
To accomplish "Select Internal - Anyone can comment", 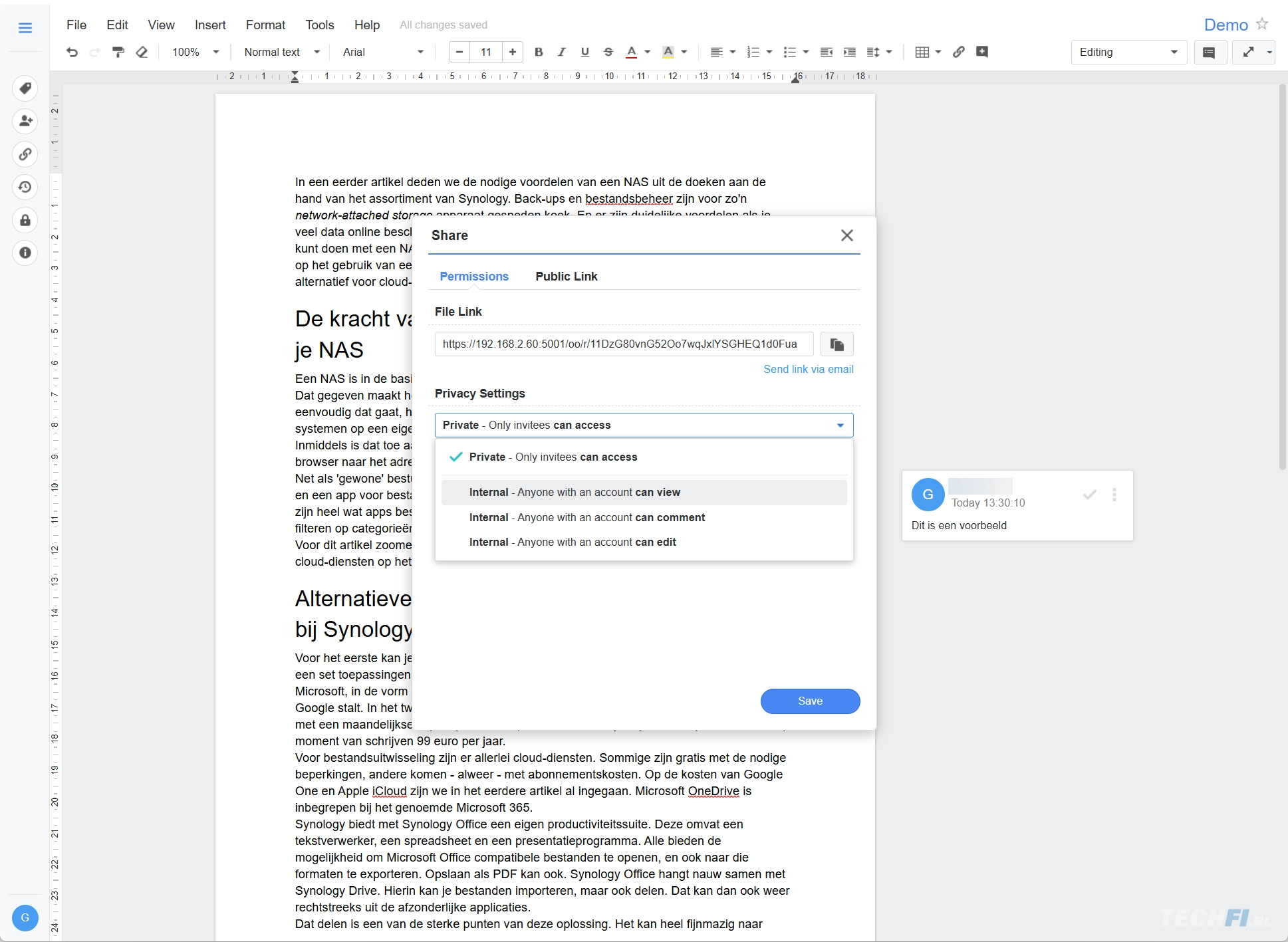I will click(x=644, y=517).
